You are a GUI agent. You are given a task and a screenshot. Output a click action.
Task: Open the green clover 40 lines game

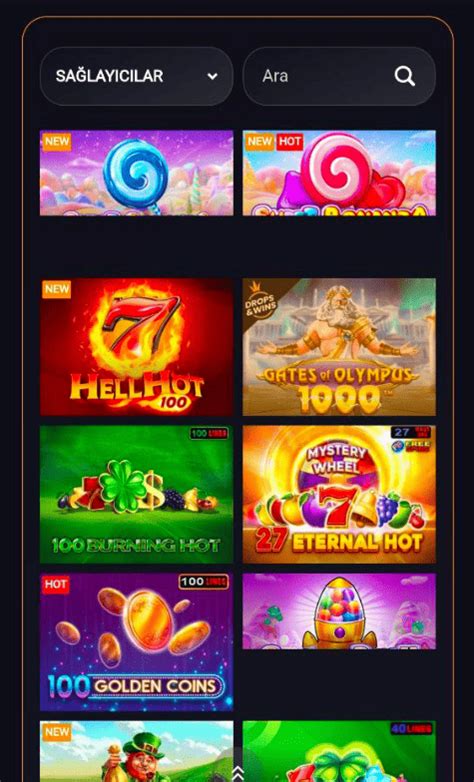339,751
